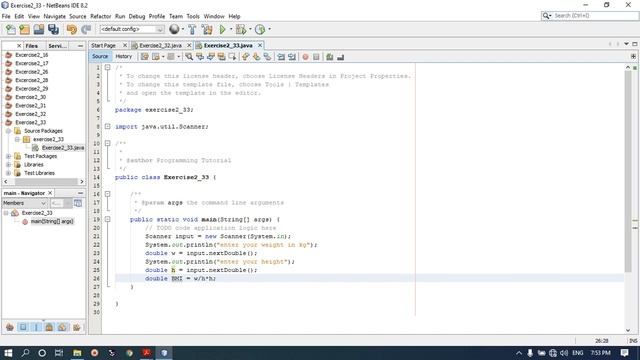Toggle Fully Qualified Names in Navigator

[x=76, y=327]
